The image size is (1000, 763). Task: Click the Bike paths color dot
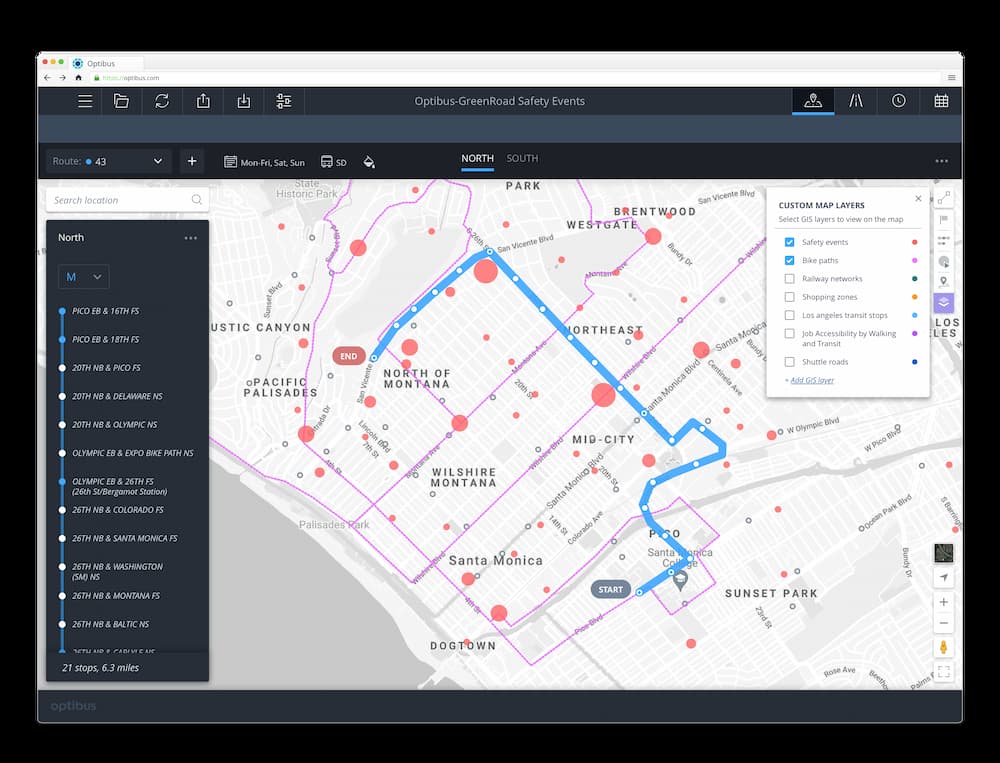[913, 261]
